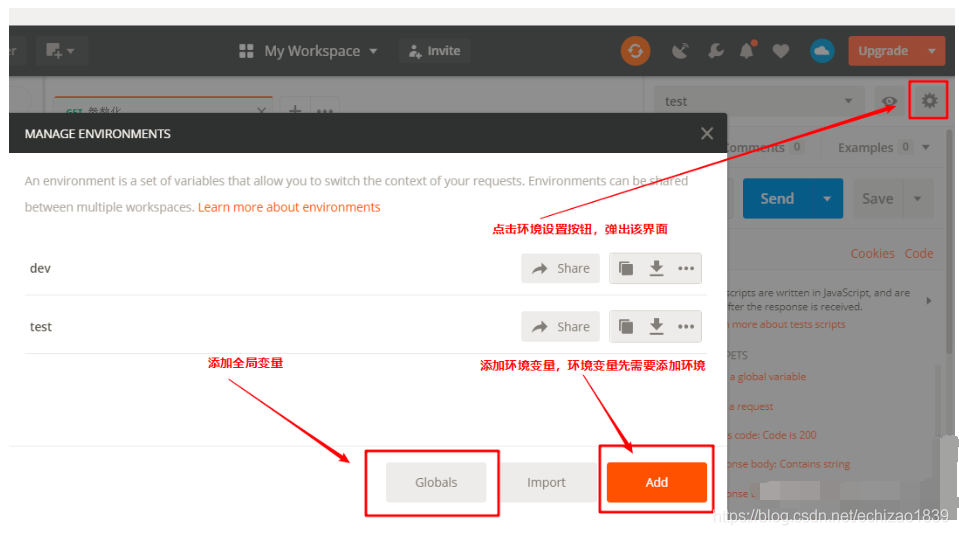
Task: Open the satellite capture requests icon
Action: 680,51
